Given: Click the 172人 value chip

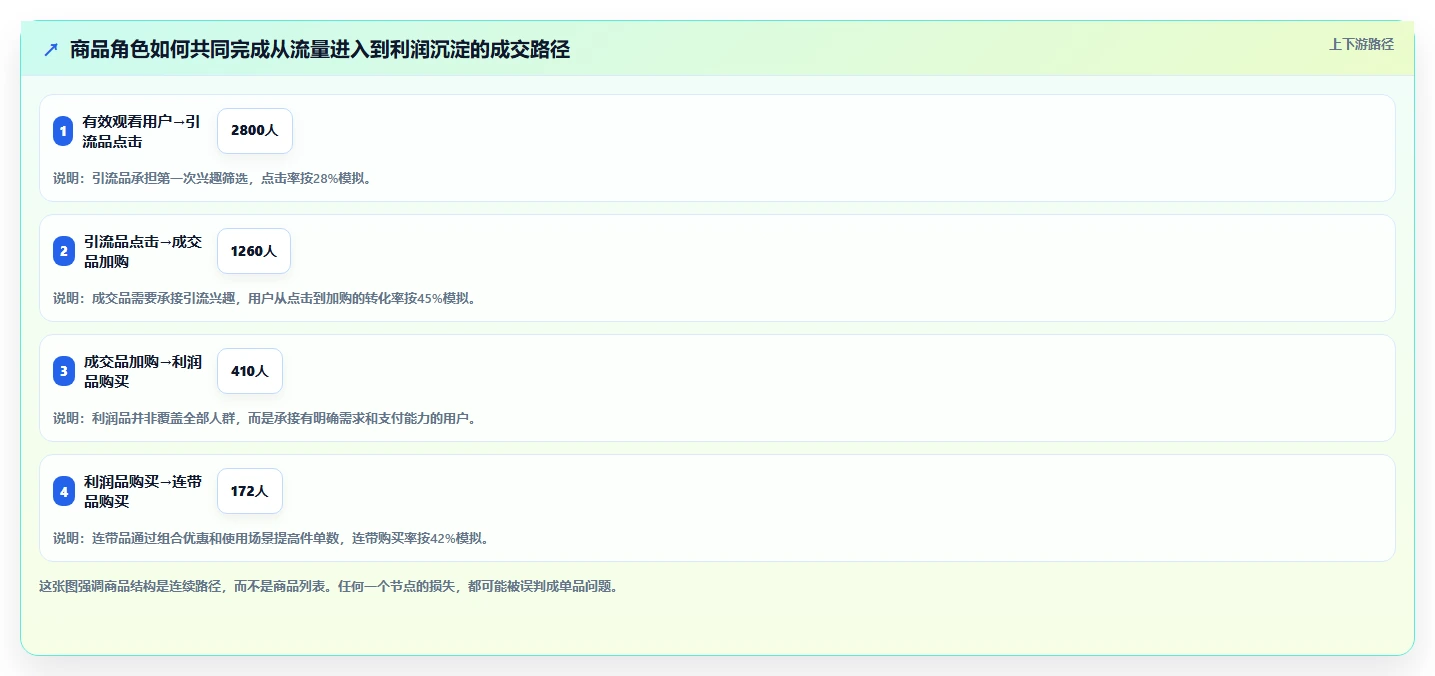Looking at the screenshot, I should 250,491.
